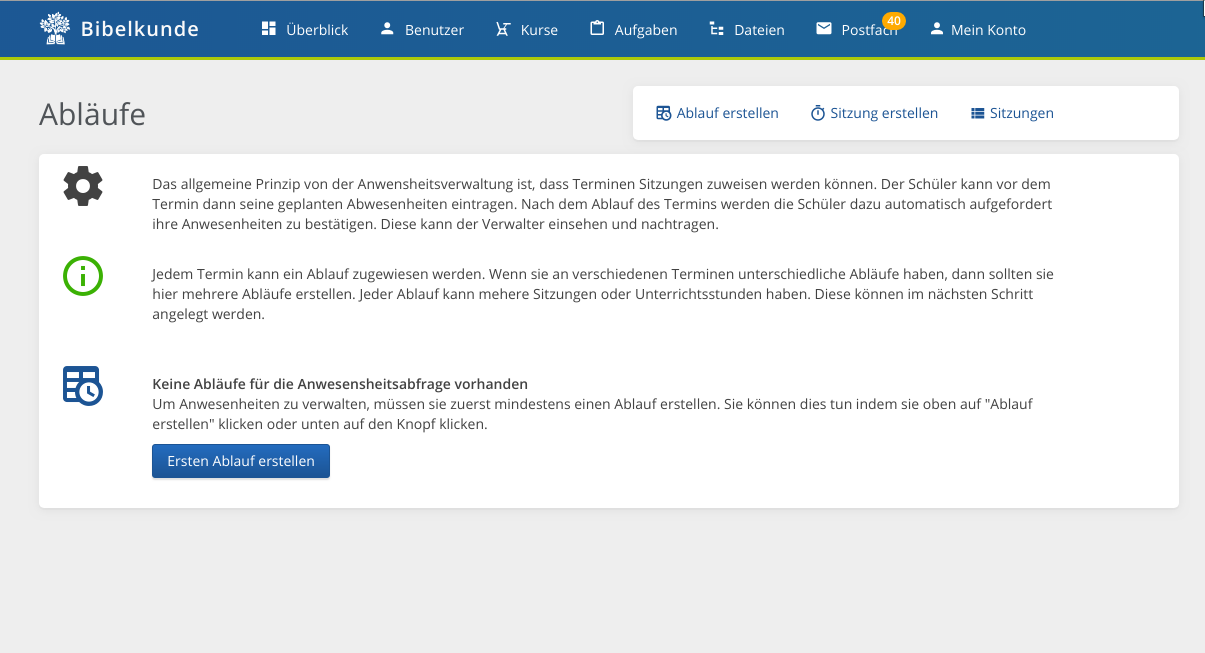1205x653 pixels.
Task: Click the gray settings gear icon
Action: coord(83,186)
